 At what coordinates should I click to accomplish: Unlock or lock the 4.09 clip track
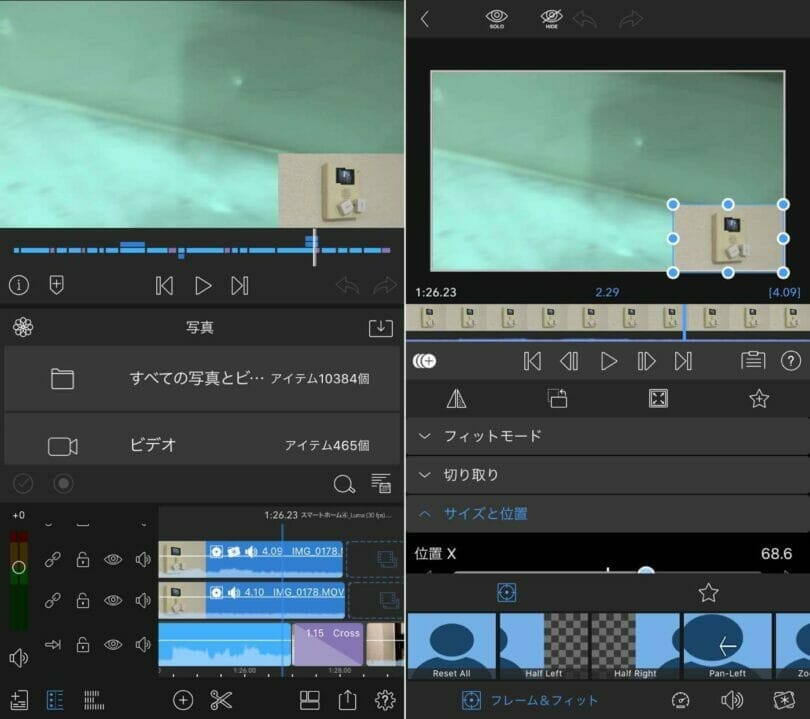[x=83, y=559]
